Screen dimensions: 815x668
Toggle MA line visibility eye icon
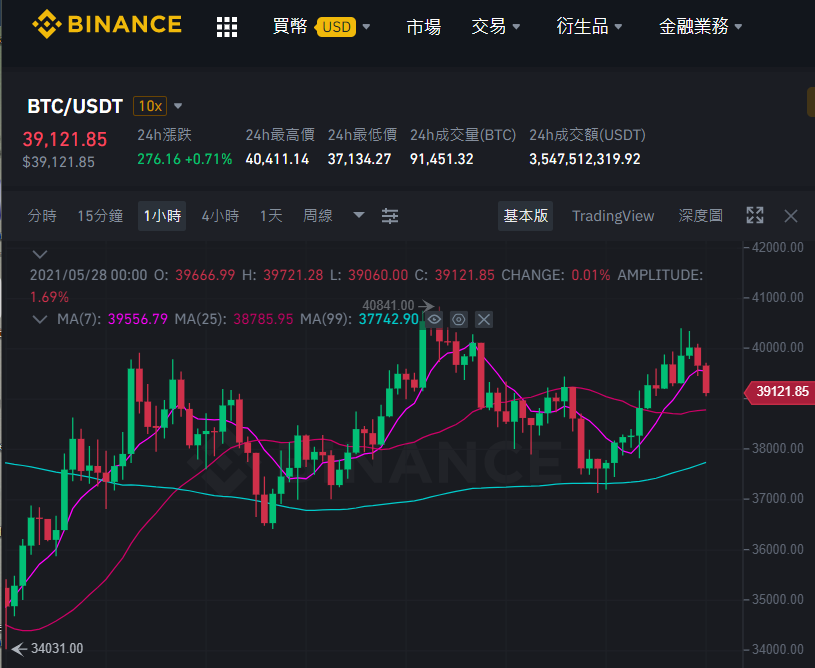pyautogui.click(x=434, y=319)
